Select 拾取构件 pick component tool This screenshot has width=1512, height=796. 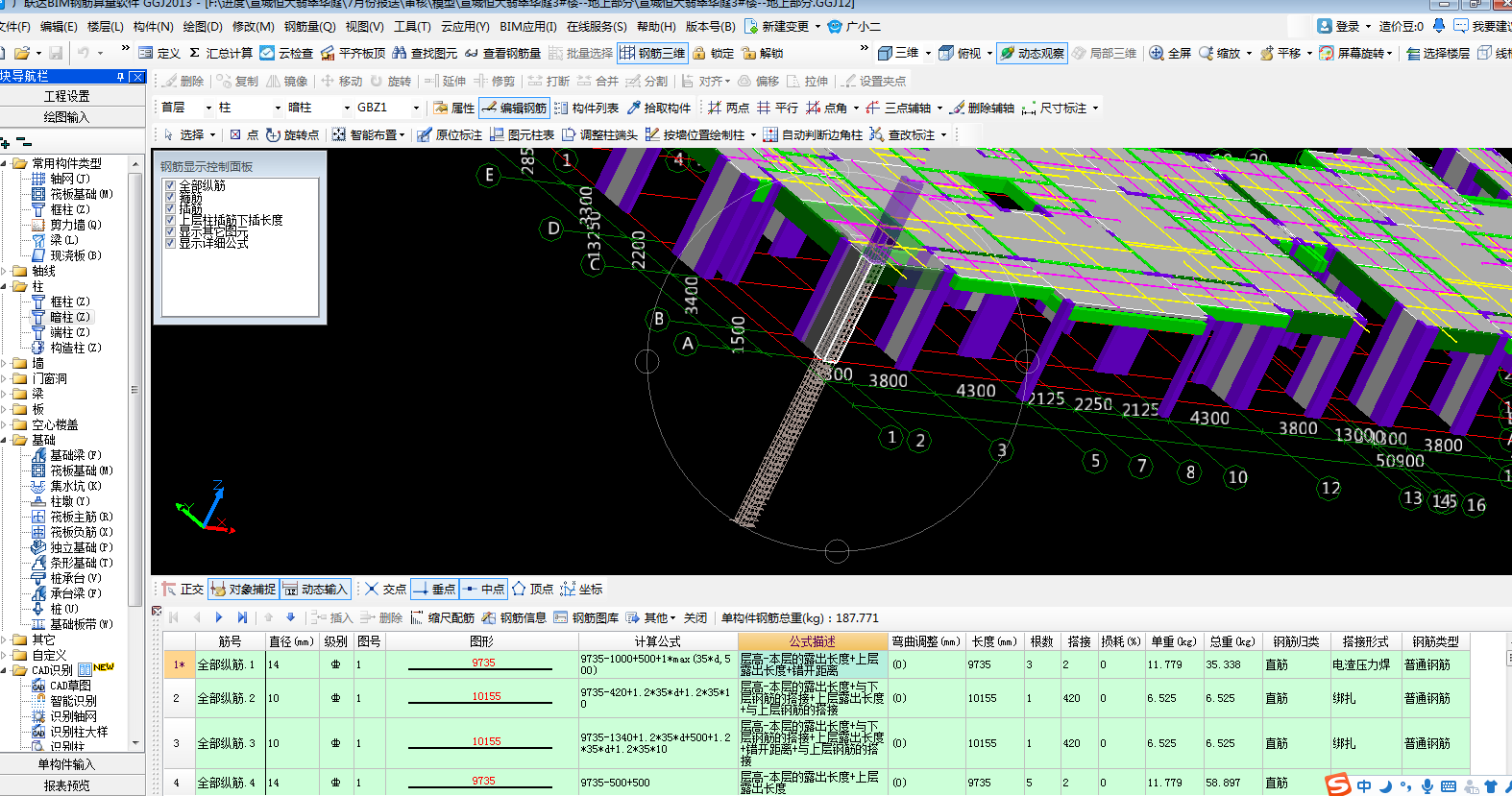pos(659,109)
